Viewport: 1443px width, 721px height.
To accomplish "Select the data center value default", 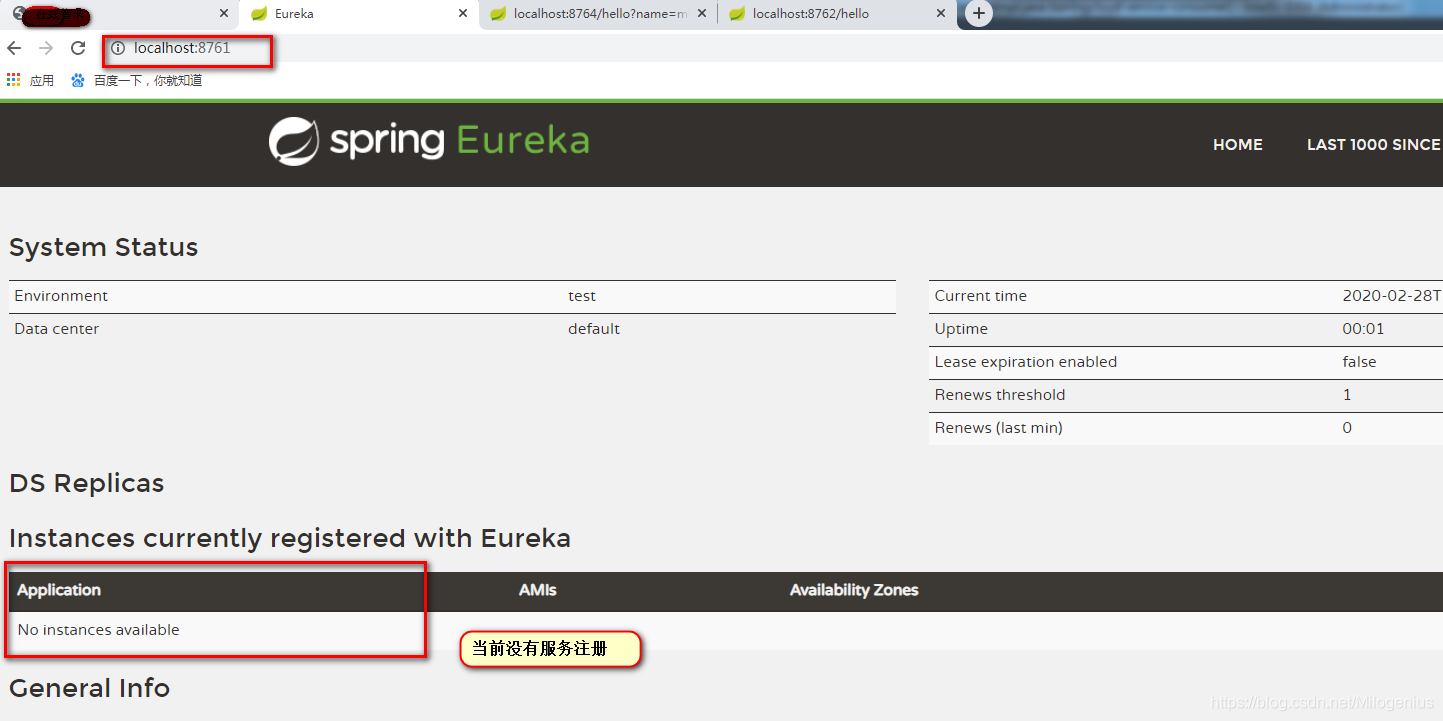I will (594, 329).
